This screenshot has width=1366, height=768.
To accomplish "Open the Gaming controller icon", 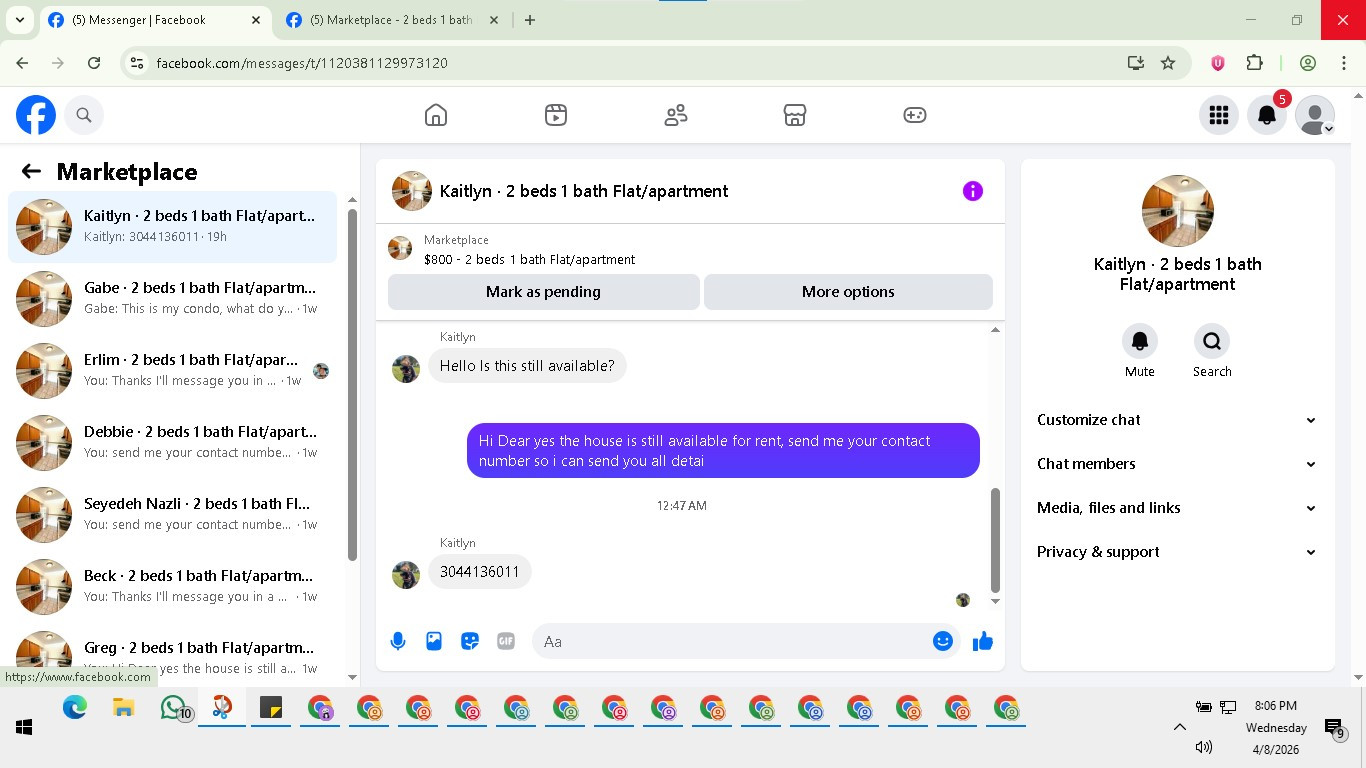I will 915,115.
